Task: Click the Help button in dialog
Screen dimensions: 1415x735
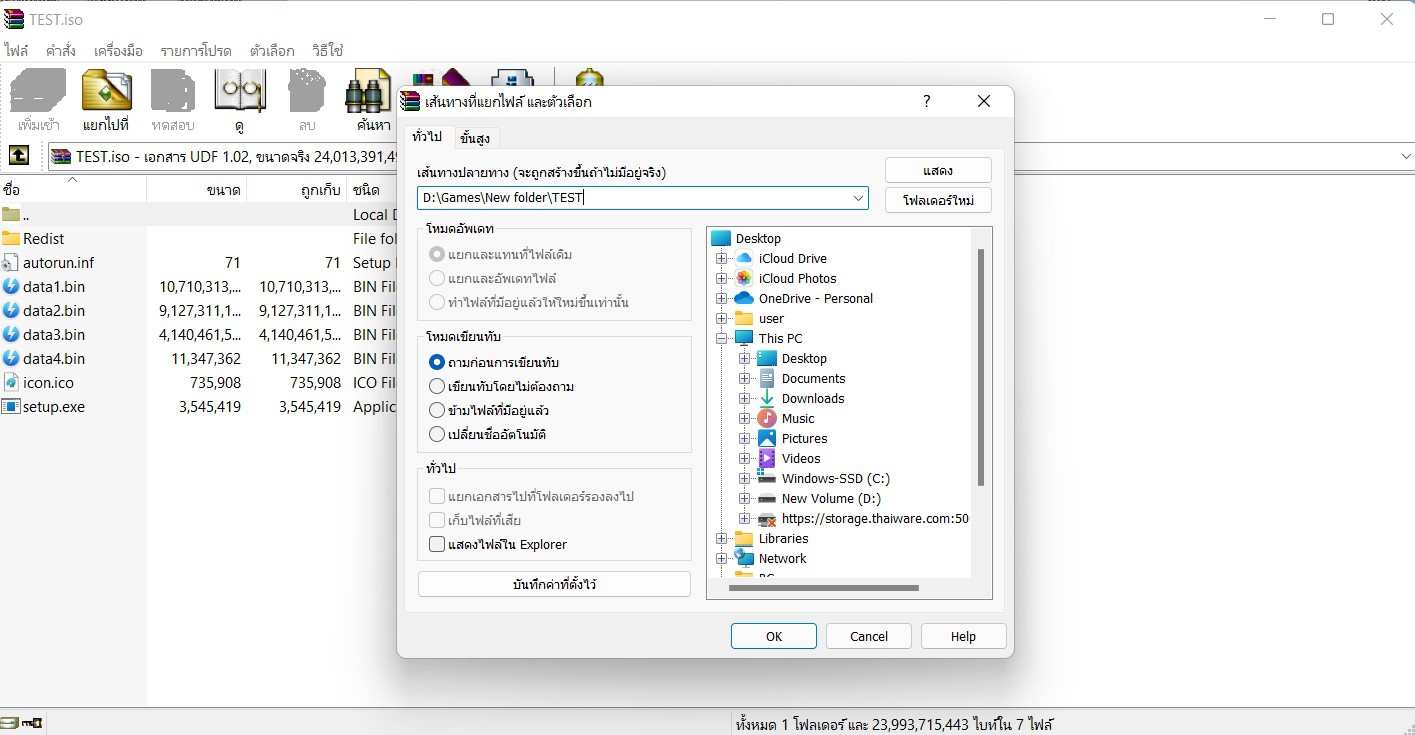Action: pyautogui.click(x=963, y=636)
